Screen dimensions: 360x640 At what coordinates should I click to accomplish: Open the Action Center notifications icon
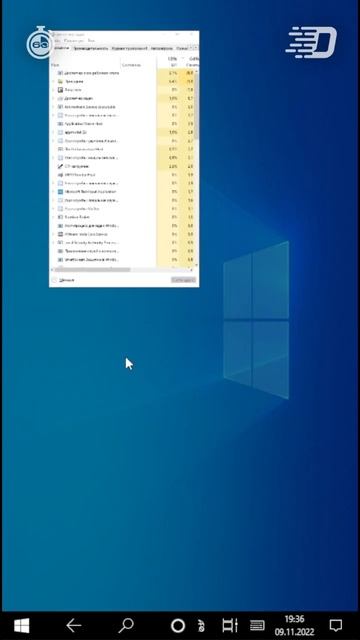click(336, 625)
